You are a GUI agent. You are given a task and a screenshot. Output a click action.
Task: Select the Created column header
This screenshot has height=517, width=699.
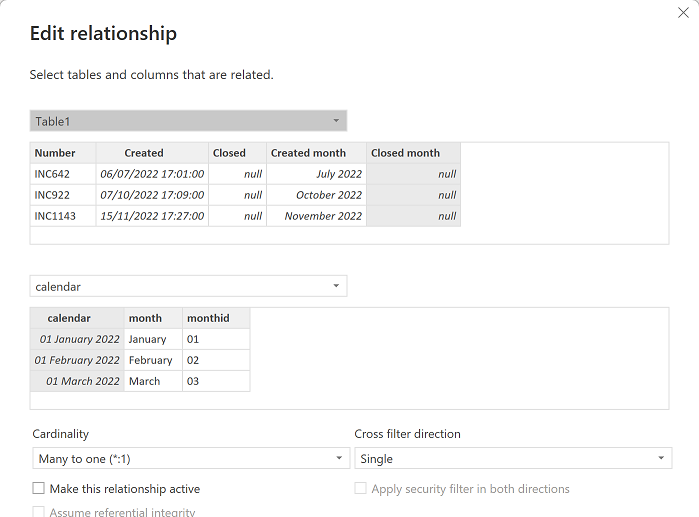[144, 153]
